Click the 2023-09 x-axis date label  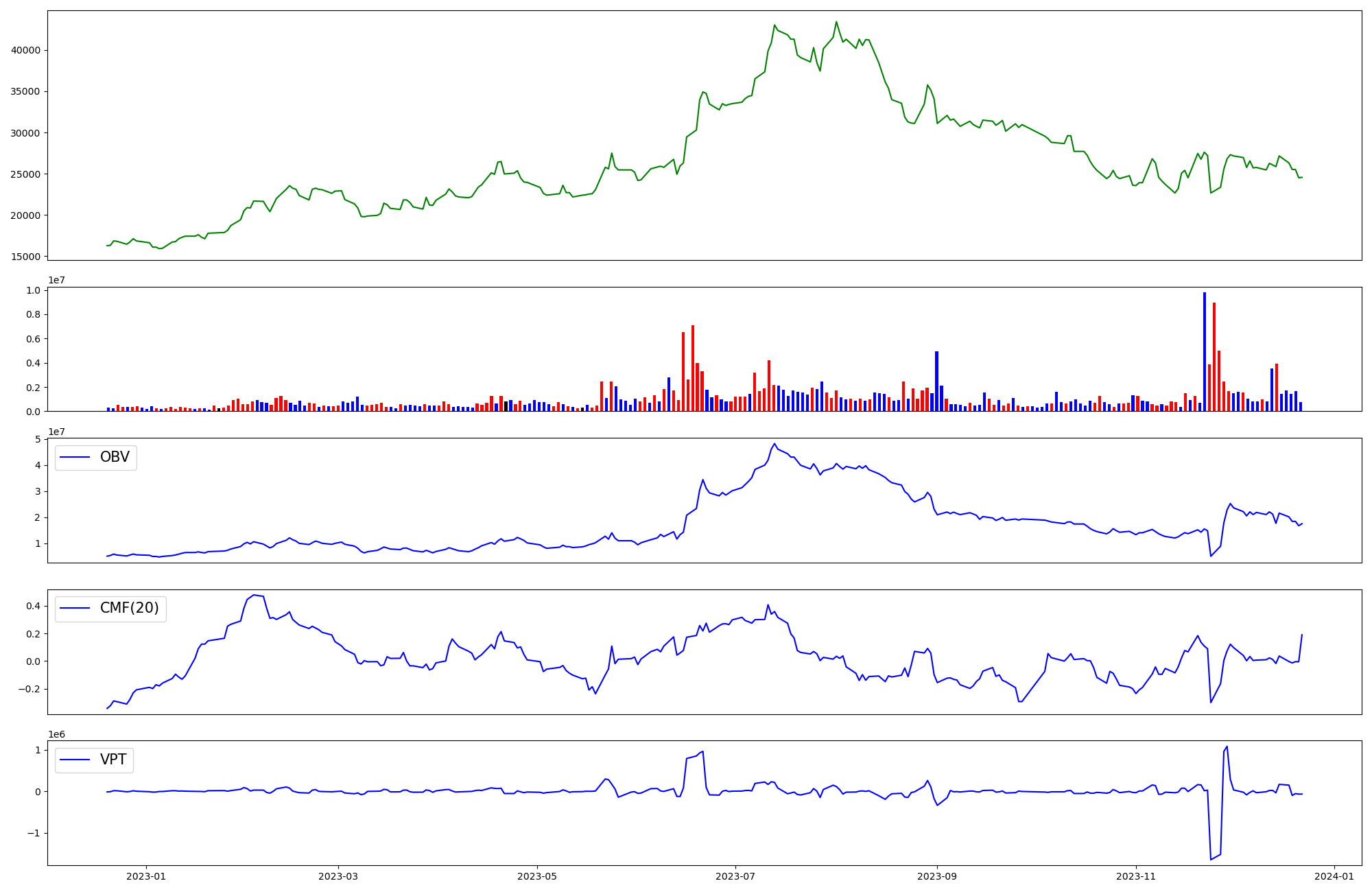[x=937, y=876]
